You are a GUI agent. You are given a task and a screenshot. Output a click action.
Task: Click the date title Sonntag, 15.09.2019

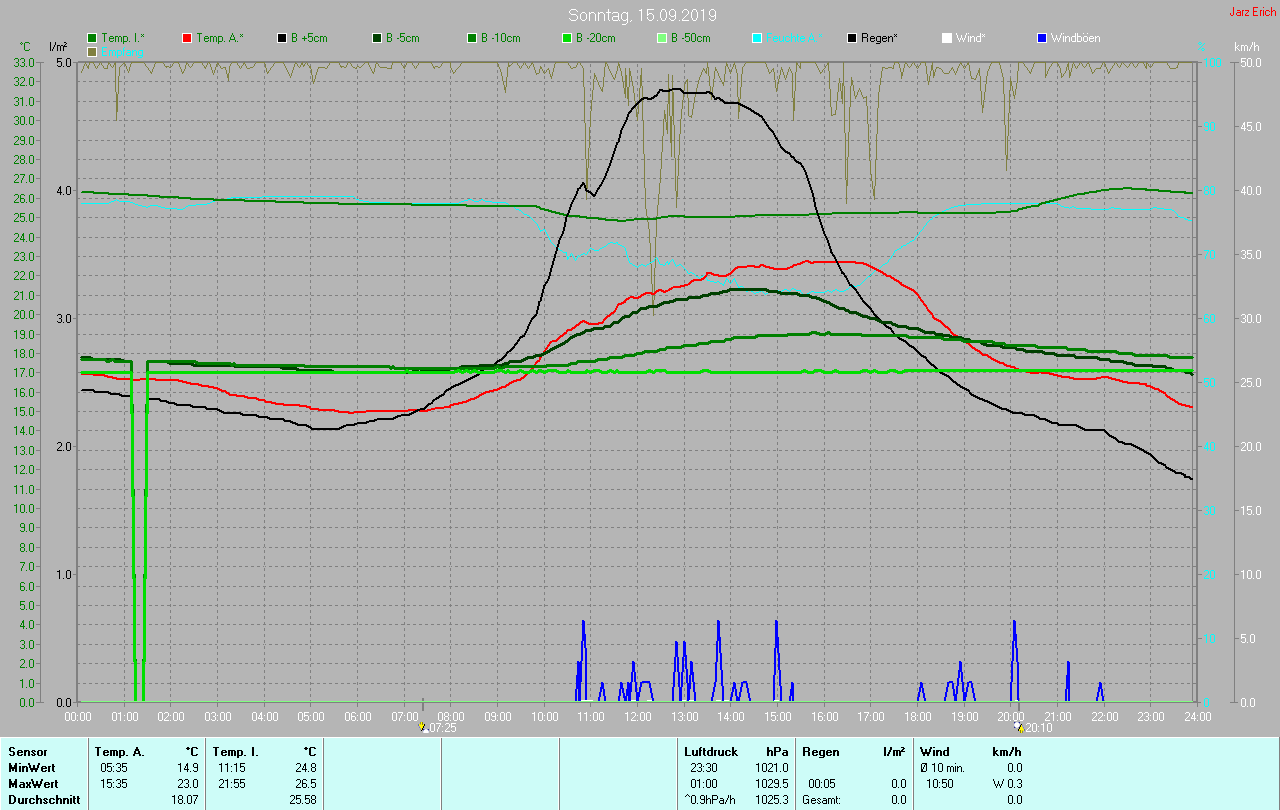tap(642, 15)
